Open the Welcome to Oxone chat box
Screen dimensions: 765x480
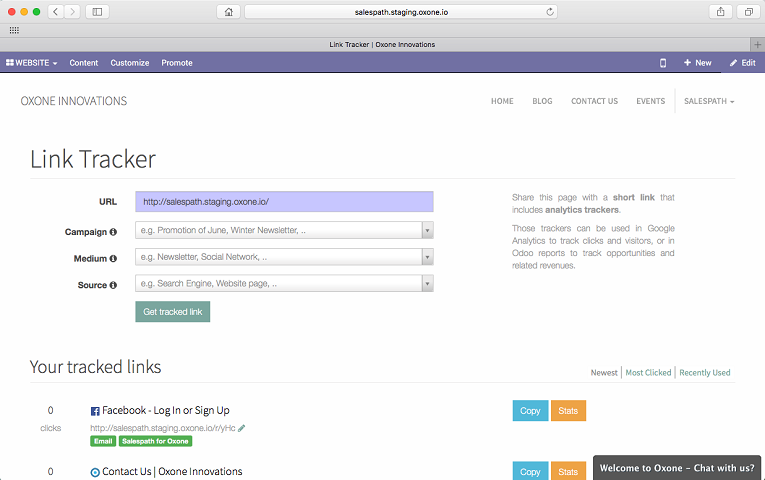point(677,468)
